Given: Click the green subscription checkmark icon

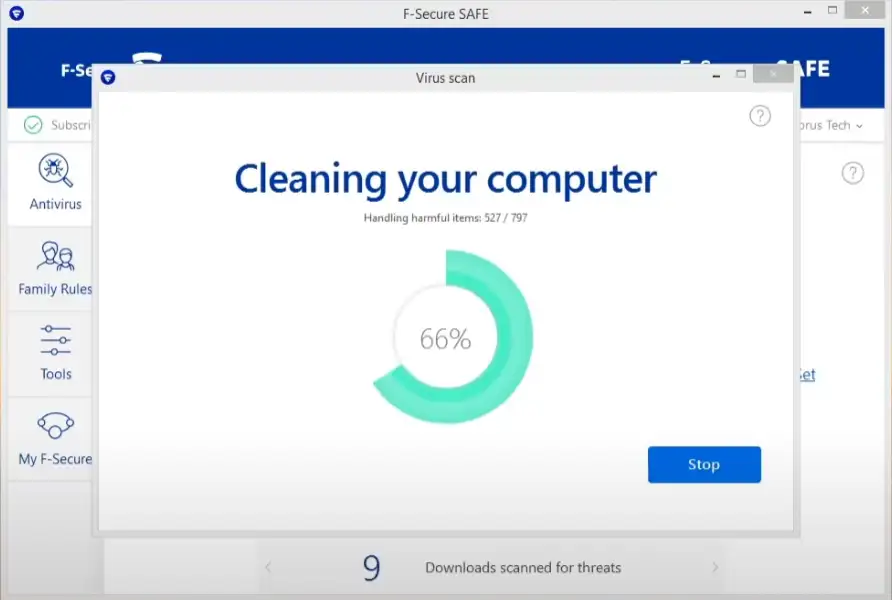Looking at the screenshot, I should tap(33, 125).
